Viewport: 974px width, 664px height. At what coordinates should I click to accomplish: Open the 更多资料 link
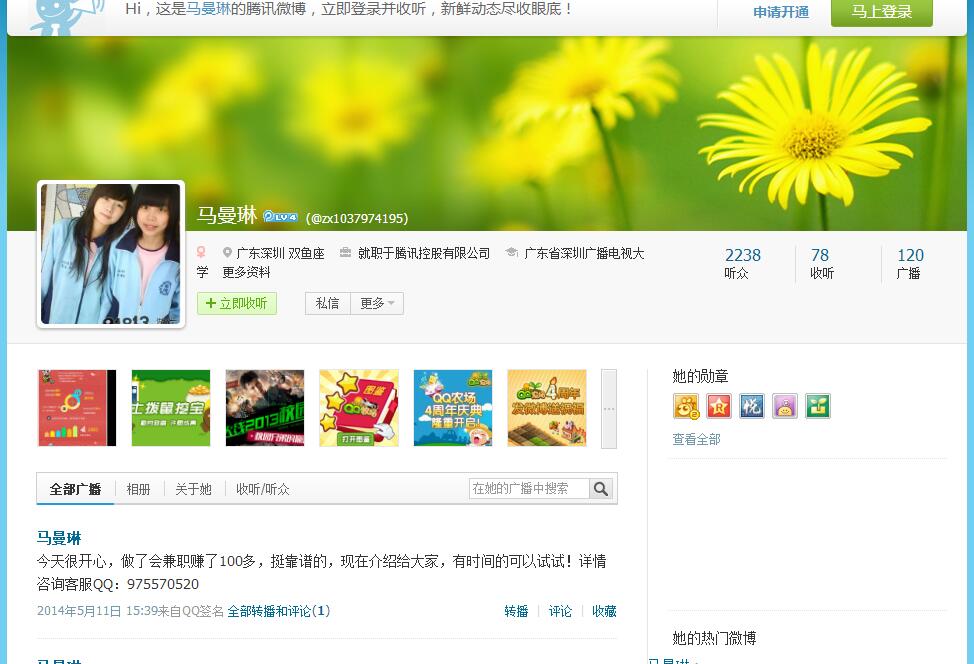tap(247, 272)
